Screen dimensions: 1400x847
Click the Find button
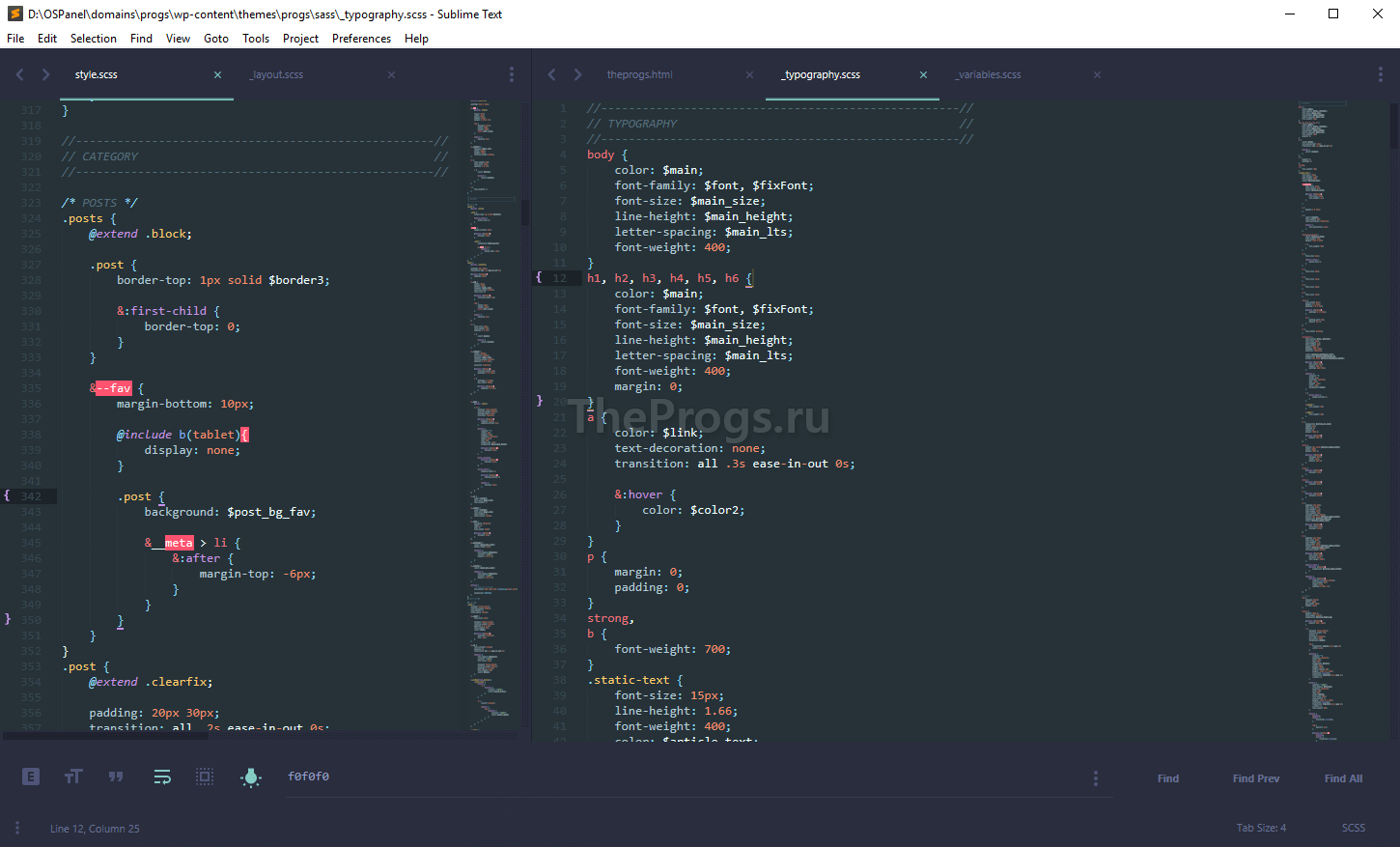[1168, 778]
